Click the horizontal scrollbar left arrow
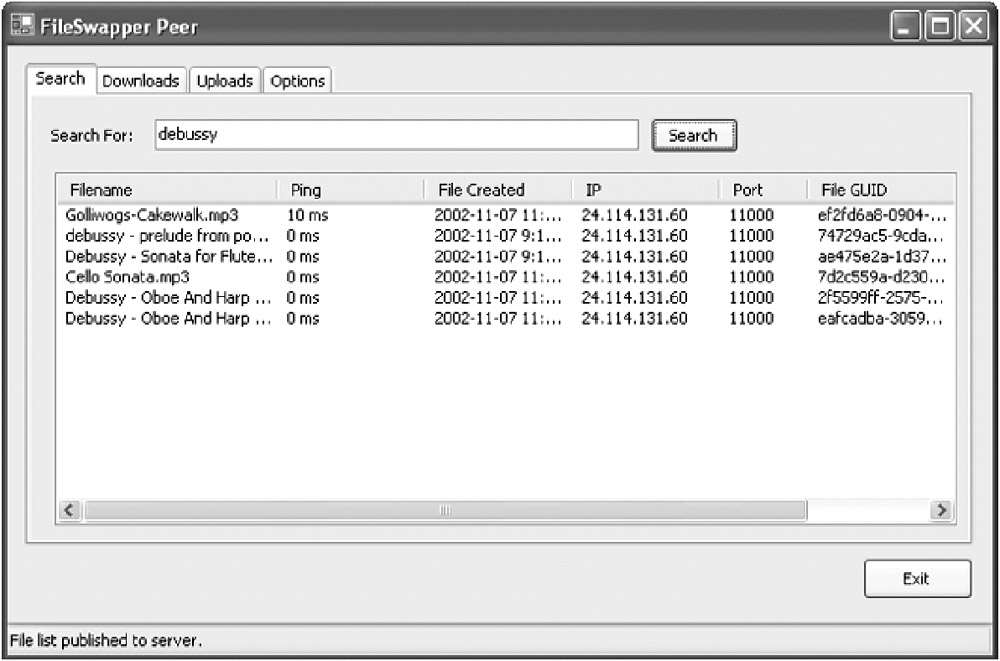This screenshot has height=661, width=1000. 70,510
